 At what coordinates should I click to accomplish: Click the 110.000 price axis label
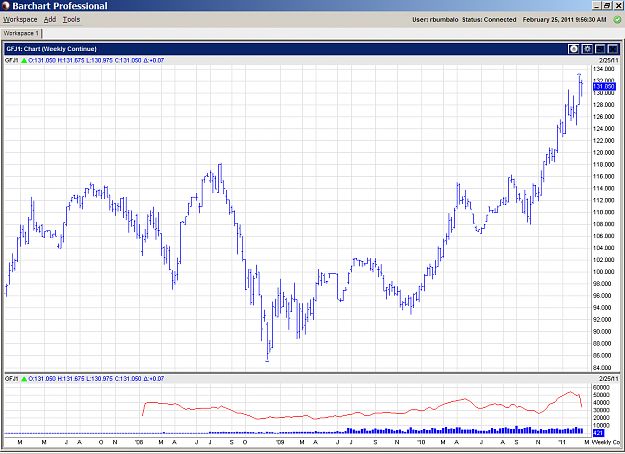tap(603, 212)
